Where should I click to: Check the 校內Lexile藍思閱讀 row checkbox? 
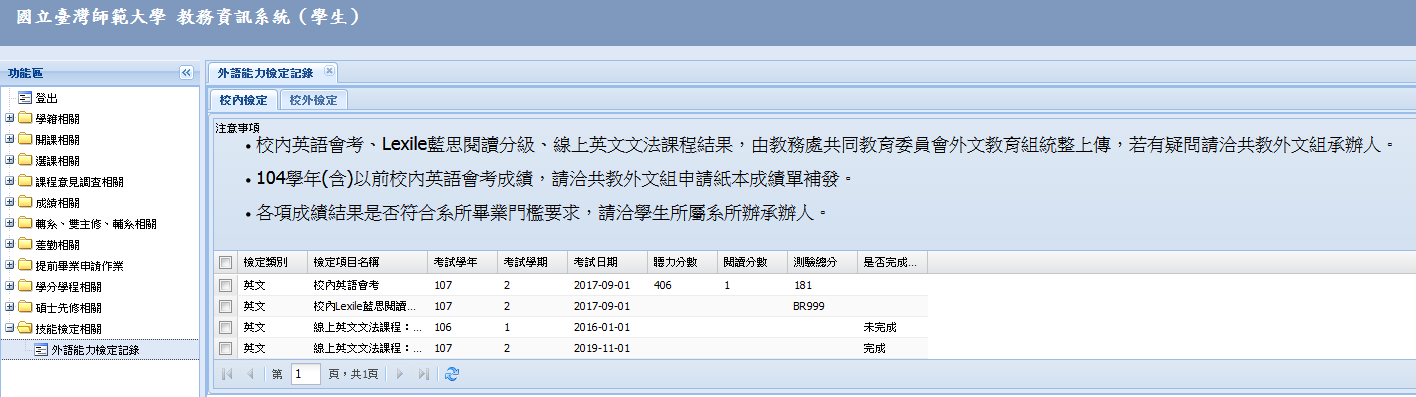[226, 306]
